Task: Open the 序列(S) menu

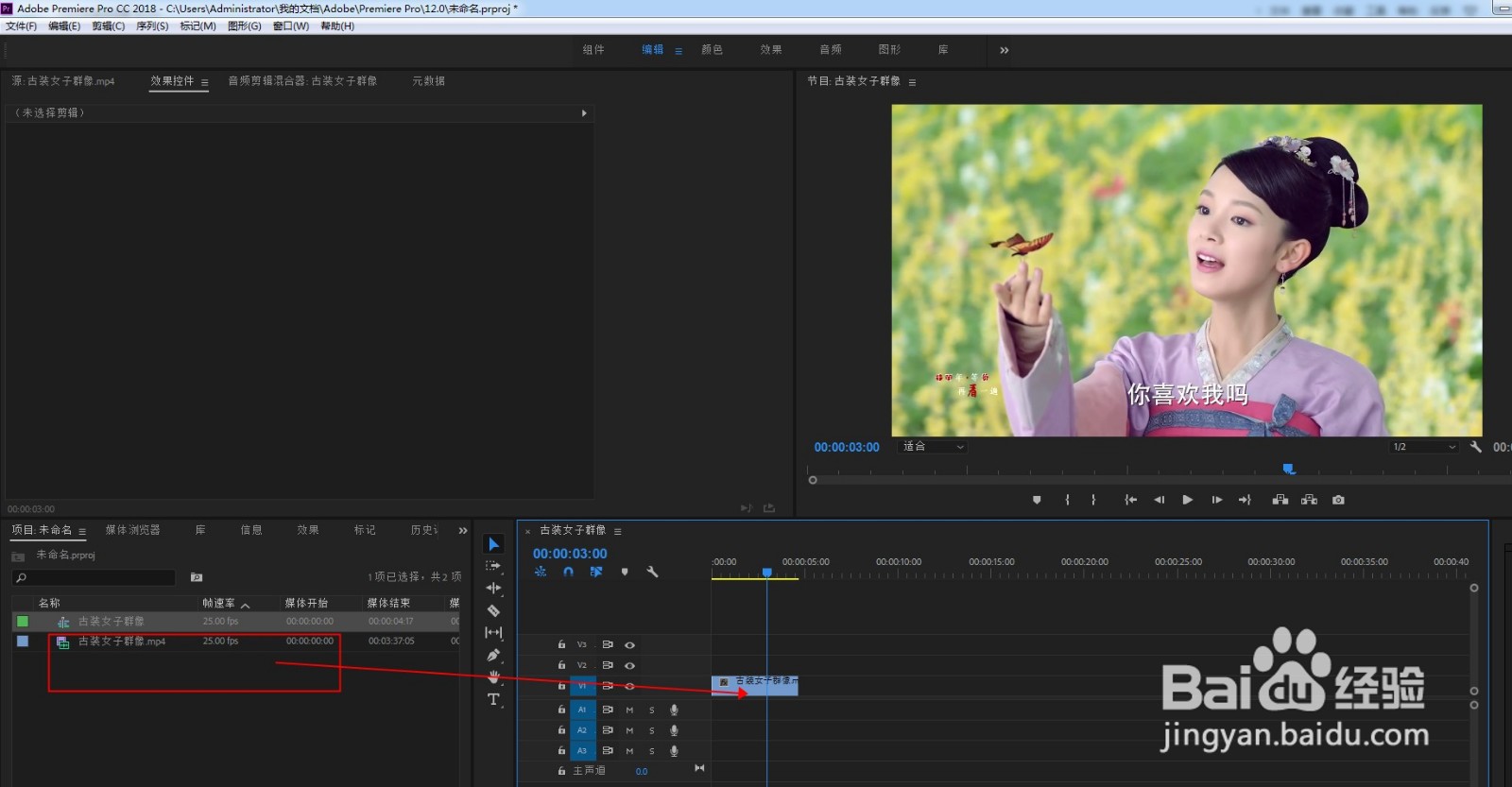Action: coord(152,26)
